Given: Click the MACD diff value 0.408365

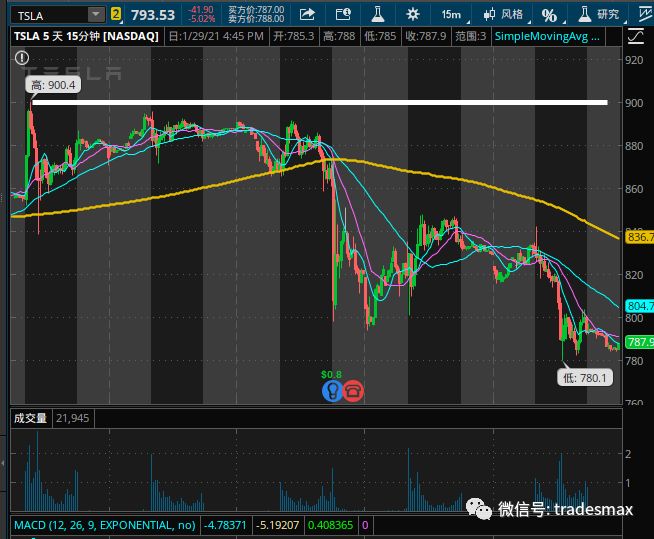Looking at the screenshot, I should coord(330,525).
